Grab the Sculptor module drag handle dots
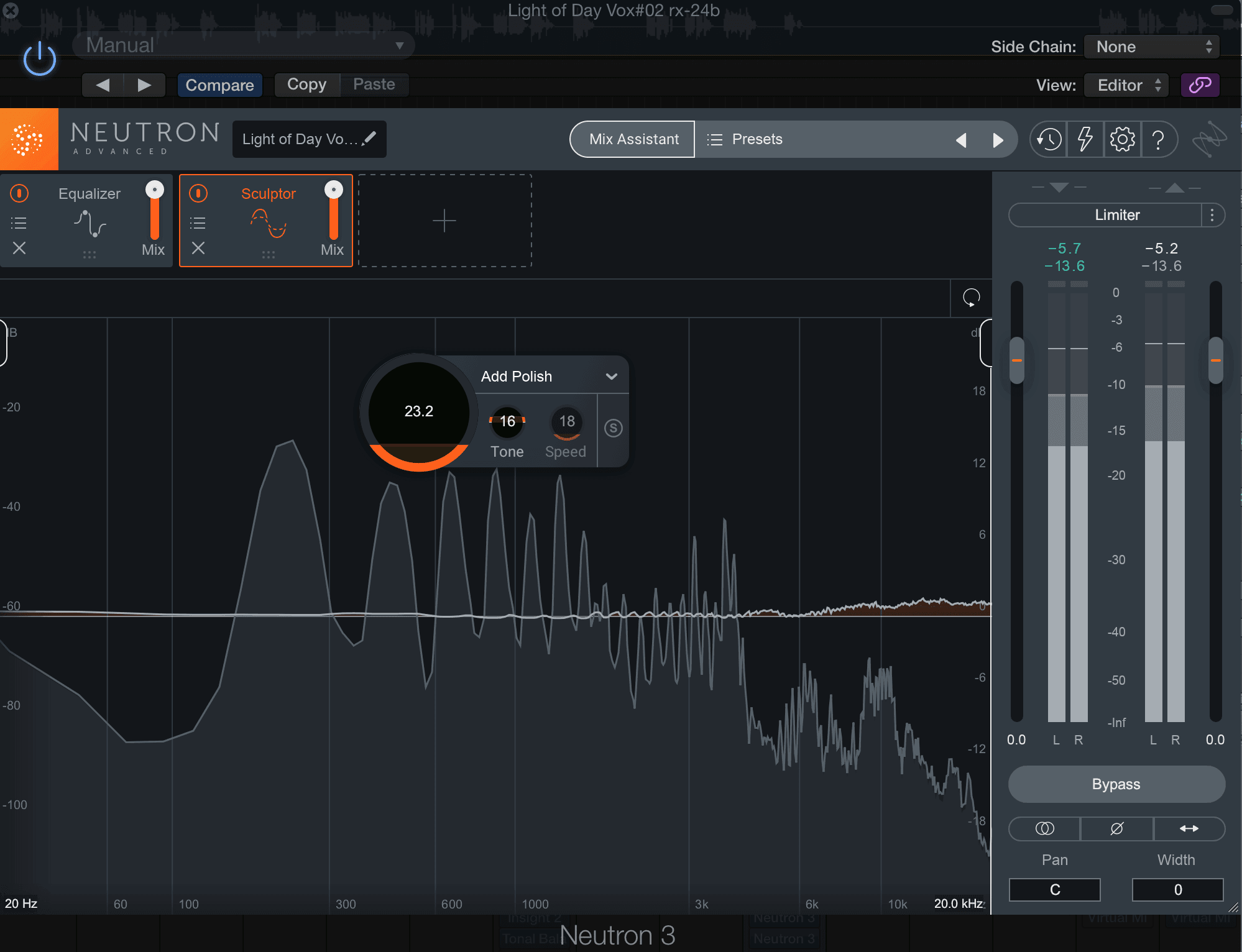This screenshot has height=952, width=1242. click(x=268, y=255)
